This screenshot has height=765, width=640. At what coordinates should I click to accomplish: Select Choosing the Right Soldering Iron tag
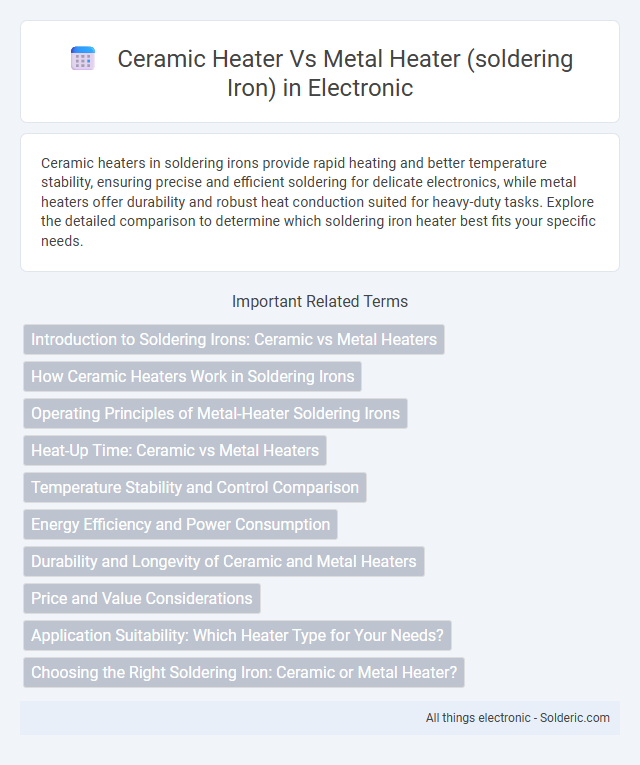pyautogui.click(x=244, y=672)
